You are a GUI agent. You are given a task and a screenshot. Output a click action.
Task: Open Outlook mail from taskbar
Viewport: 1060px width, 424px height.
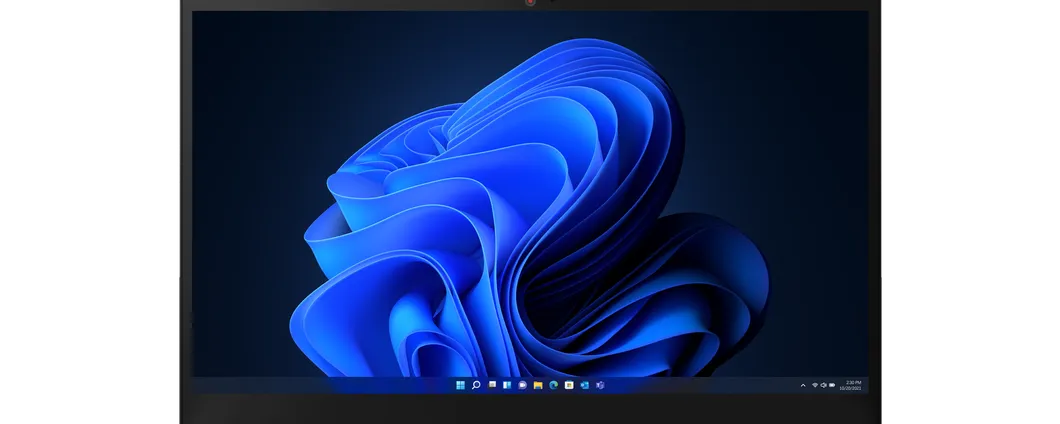pos(585,385)
